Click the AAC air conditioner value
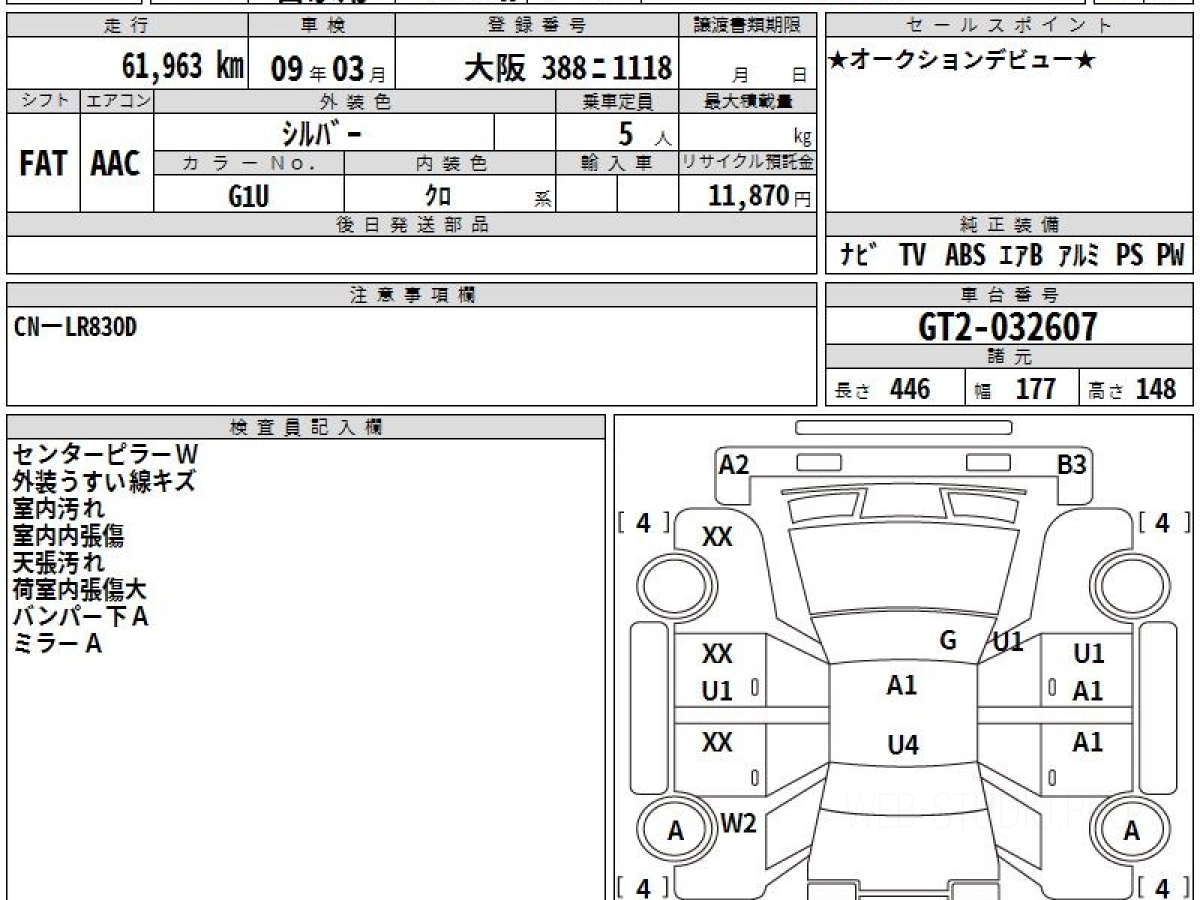This screenshot has height=900, width=1200. [116, 164]
